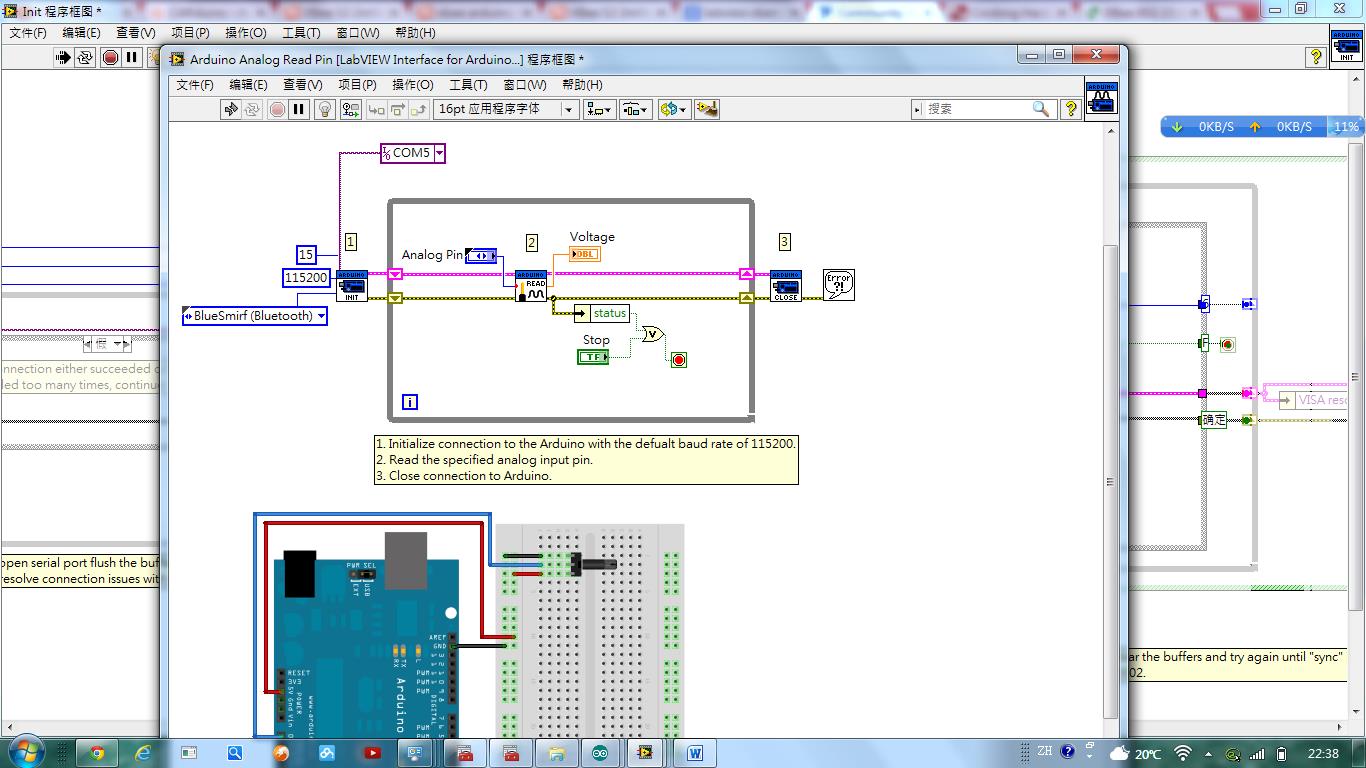
Task: Click the status unbundle-by-name element
Action: tap(602, 314)
